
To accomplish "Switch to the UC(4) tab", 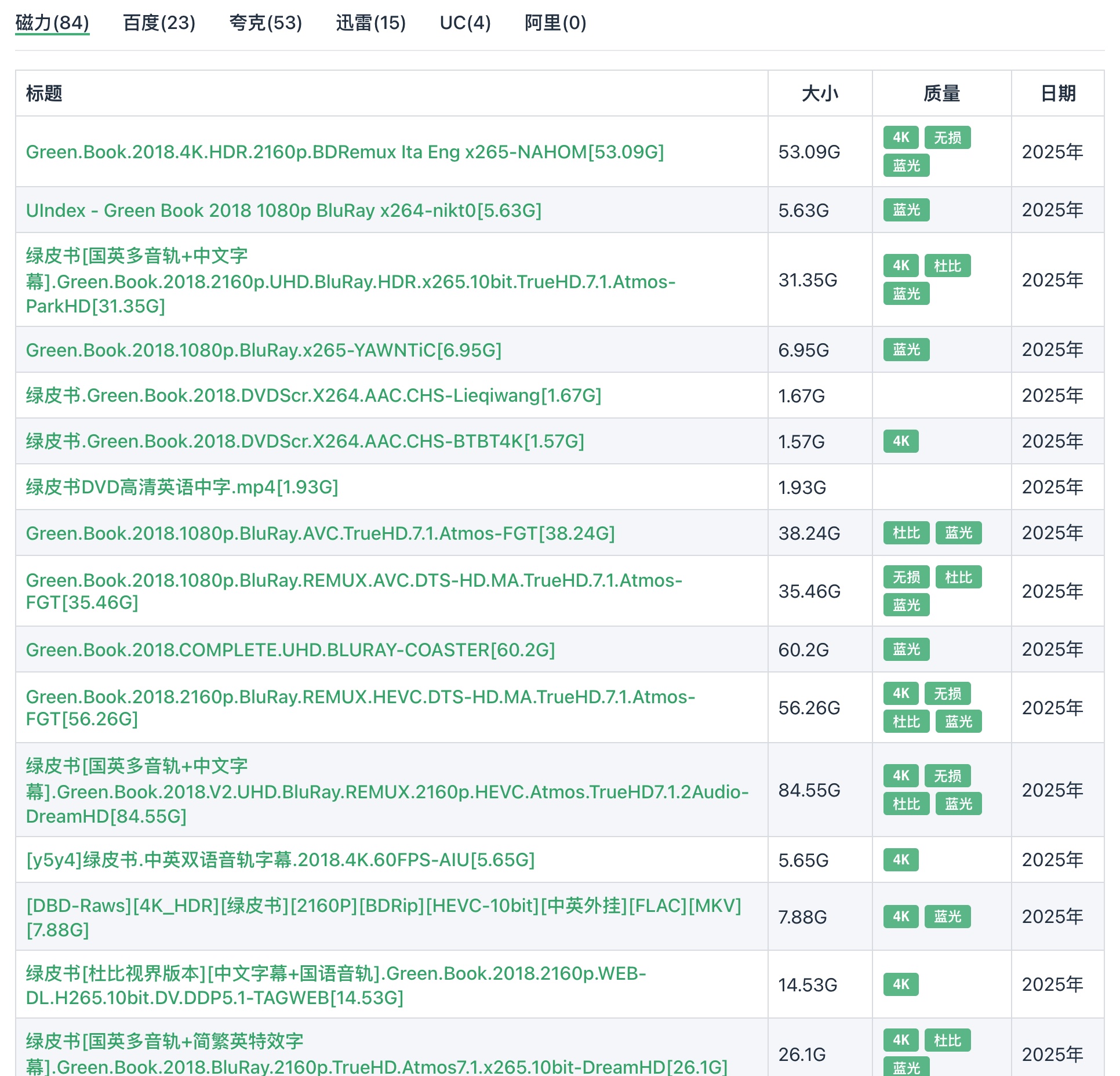I will [x=465, y=23].
